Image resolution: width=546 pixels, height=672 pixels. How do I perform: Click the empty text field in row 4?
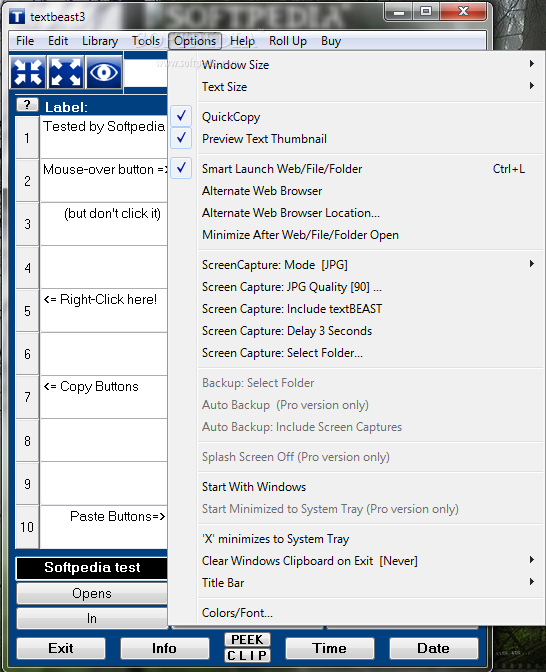pyautogui.click(x=104, y=267)
